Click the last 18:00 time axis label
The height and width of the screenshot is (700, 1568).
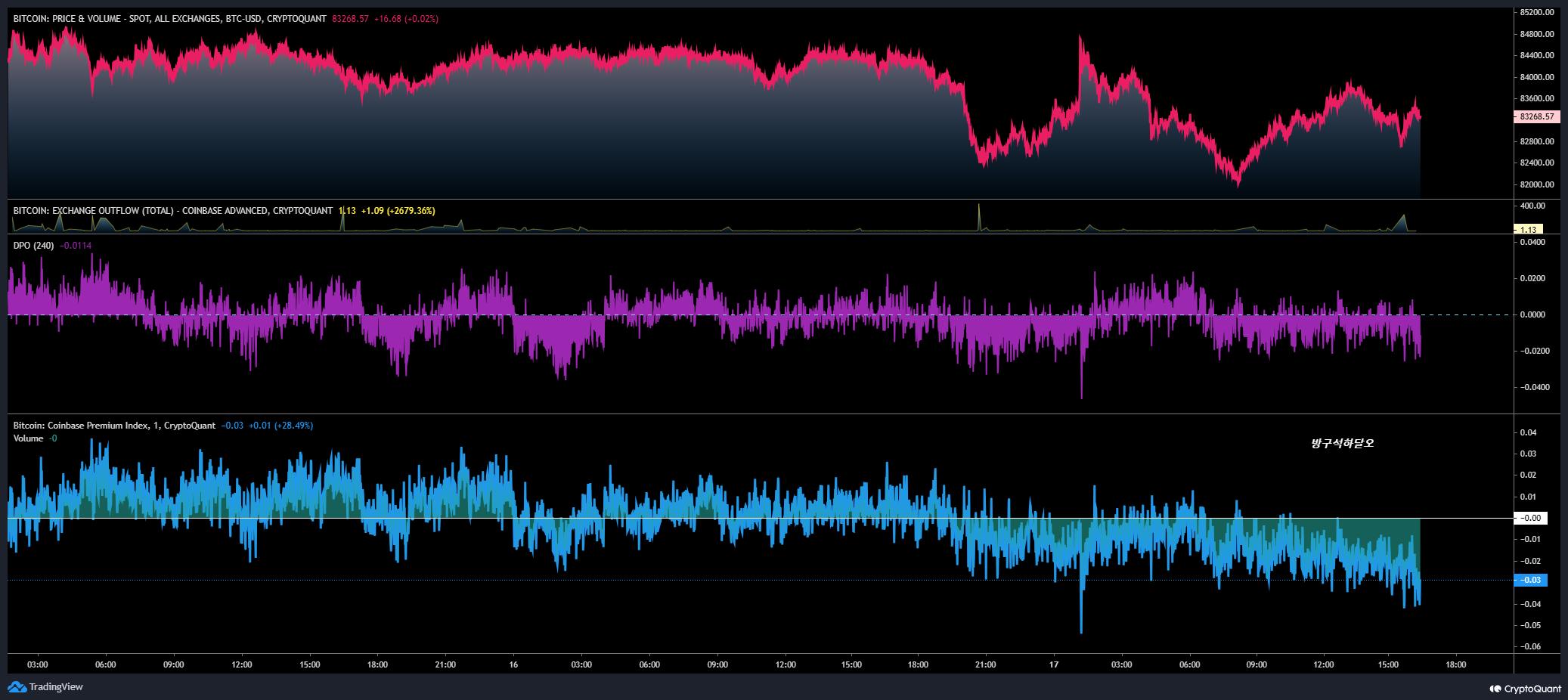[1455, 664]
